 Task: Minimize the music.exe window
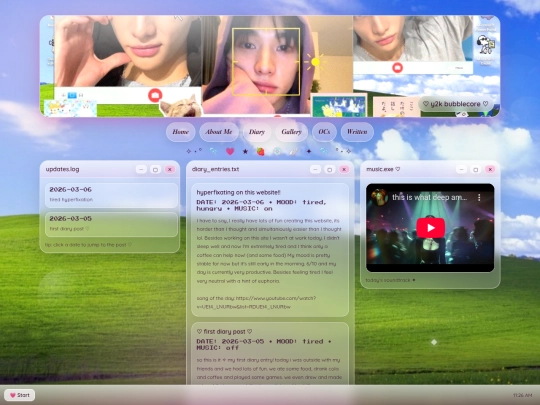click(461, 169)
